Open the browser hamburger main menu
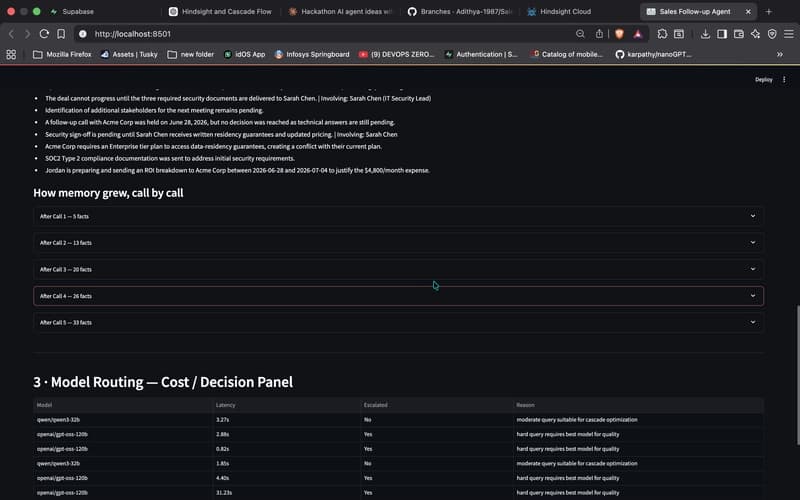 pyautogui.click(x=789, y=34)
